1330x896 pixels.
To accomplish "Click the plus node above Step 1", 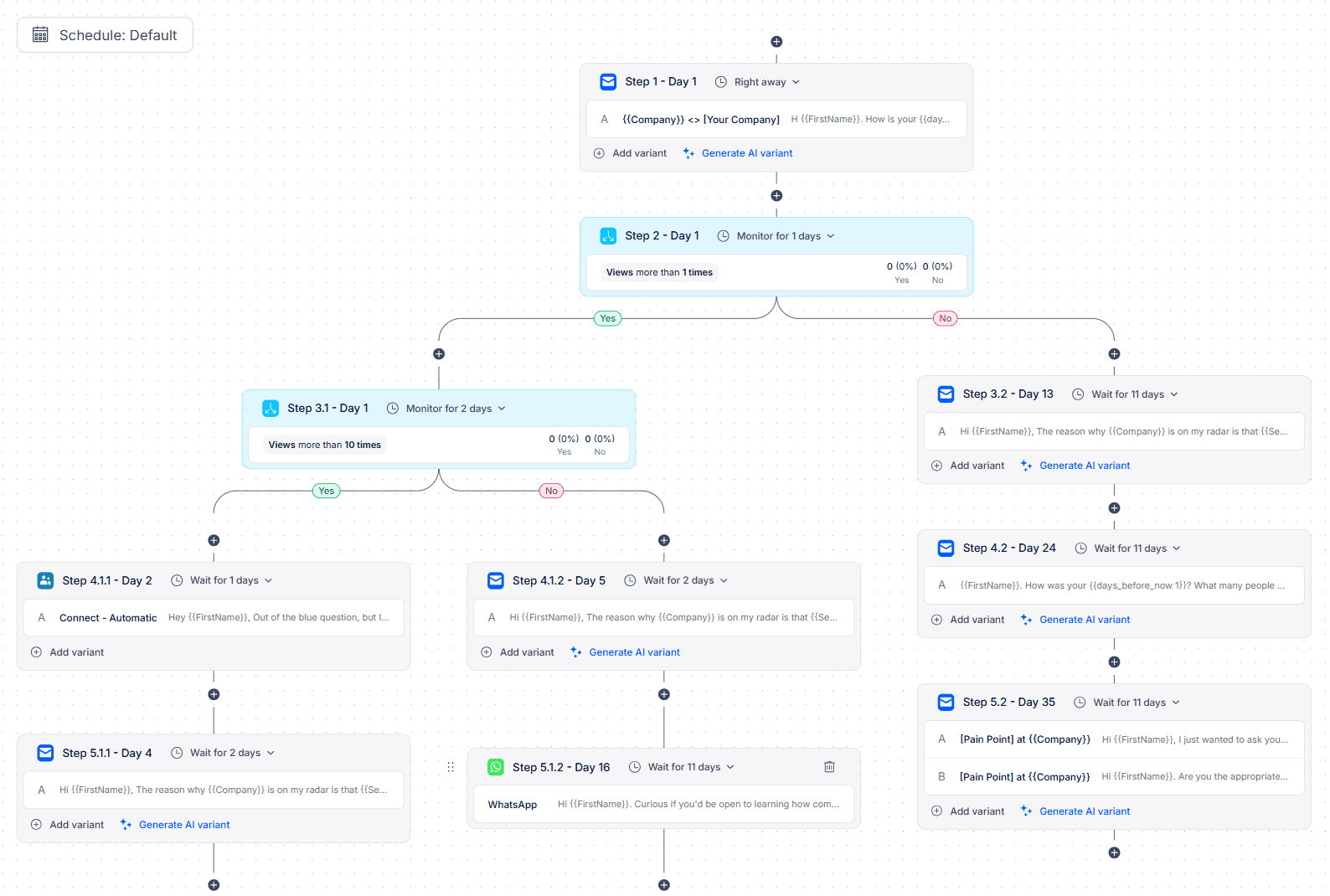I will (776, 42).
